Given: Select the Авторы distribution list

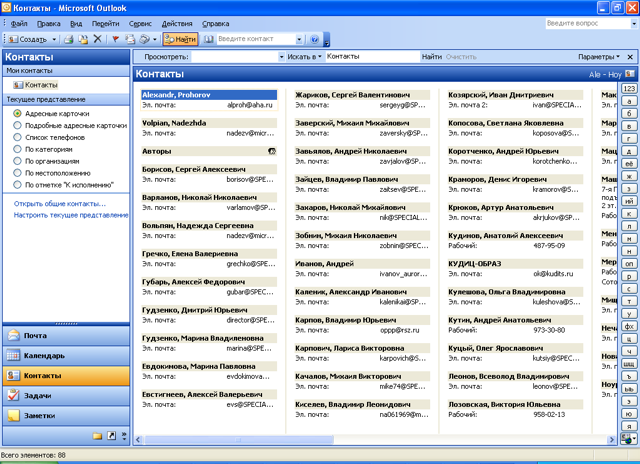Looking at the screenshot, I should click(x=209, y=151).
